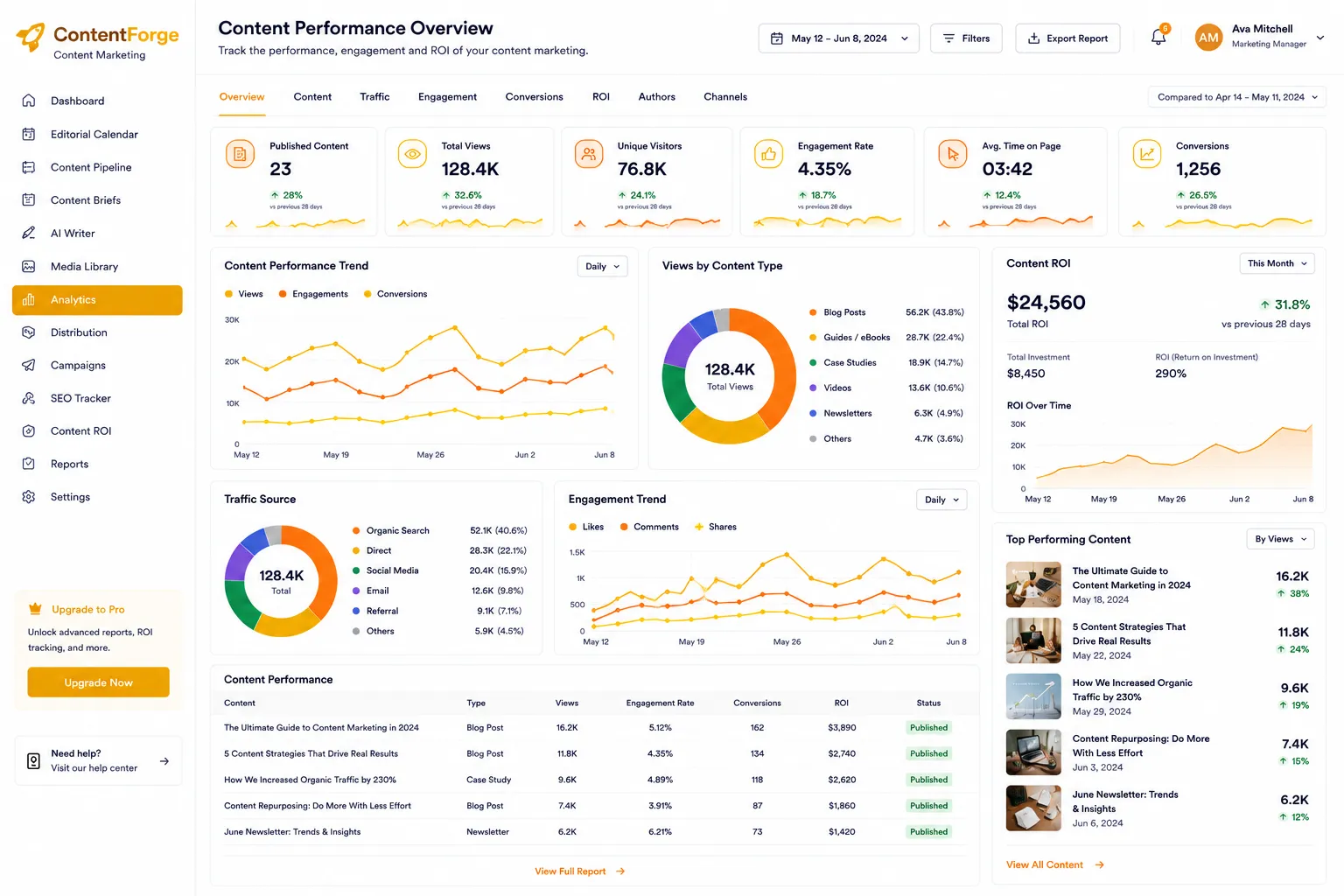Click the Content Briefs icon
1344x896 pixels.
tap(29, 200)
